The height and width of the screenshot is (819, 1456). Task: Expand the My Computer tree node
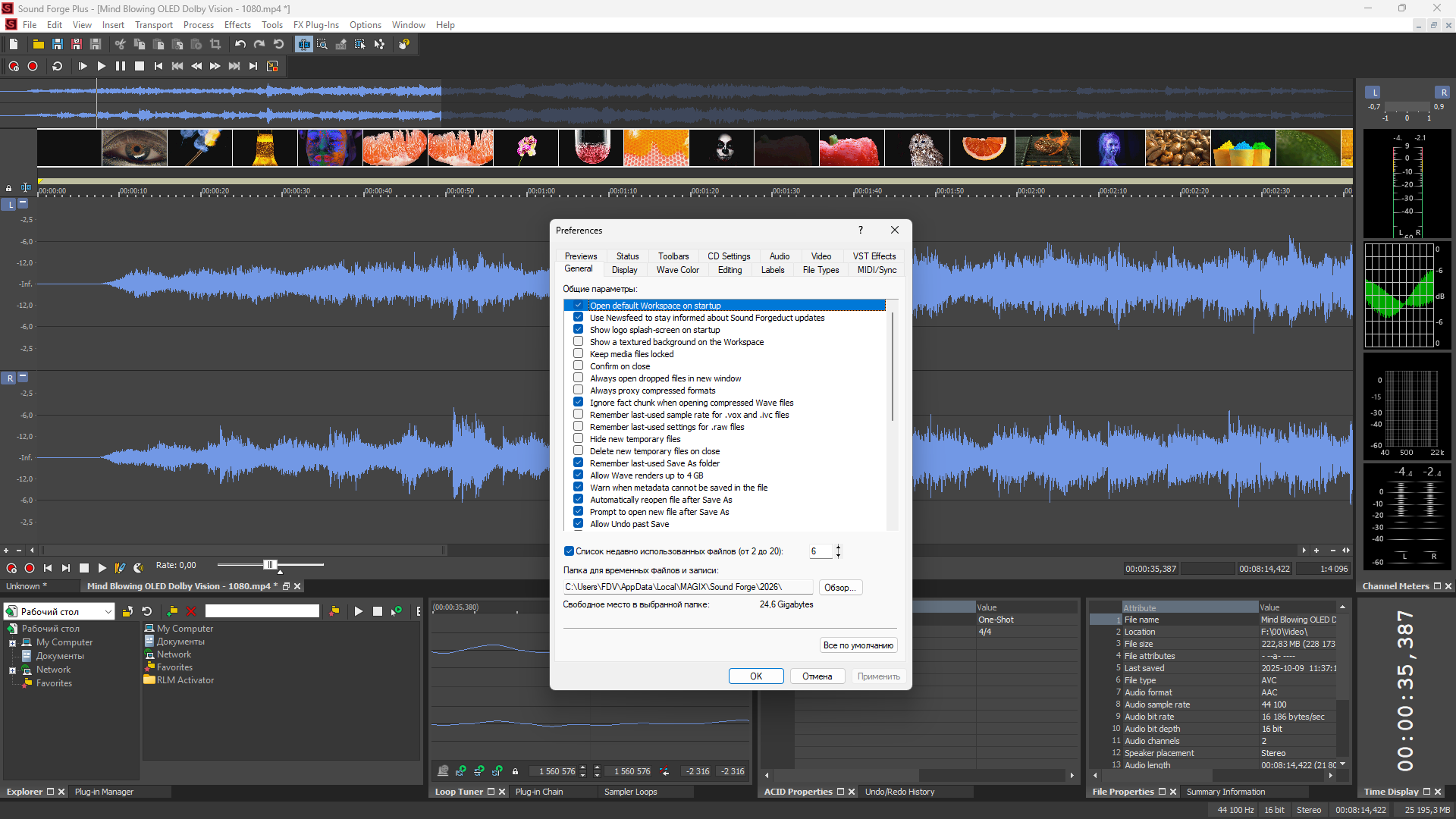coord(12,643)
